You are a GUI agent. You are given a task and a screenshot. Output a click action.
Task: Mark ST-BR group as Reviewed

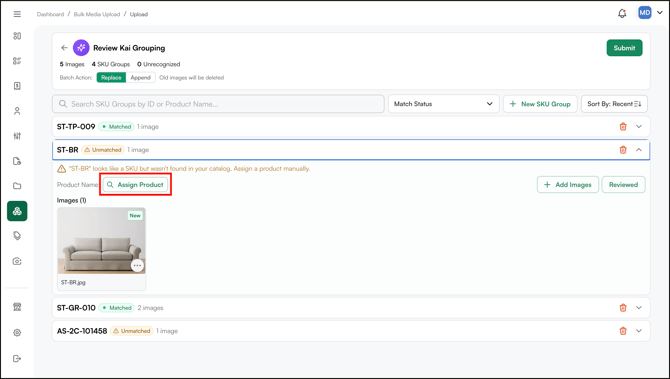point(623,185)
